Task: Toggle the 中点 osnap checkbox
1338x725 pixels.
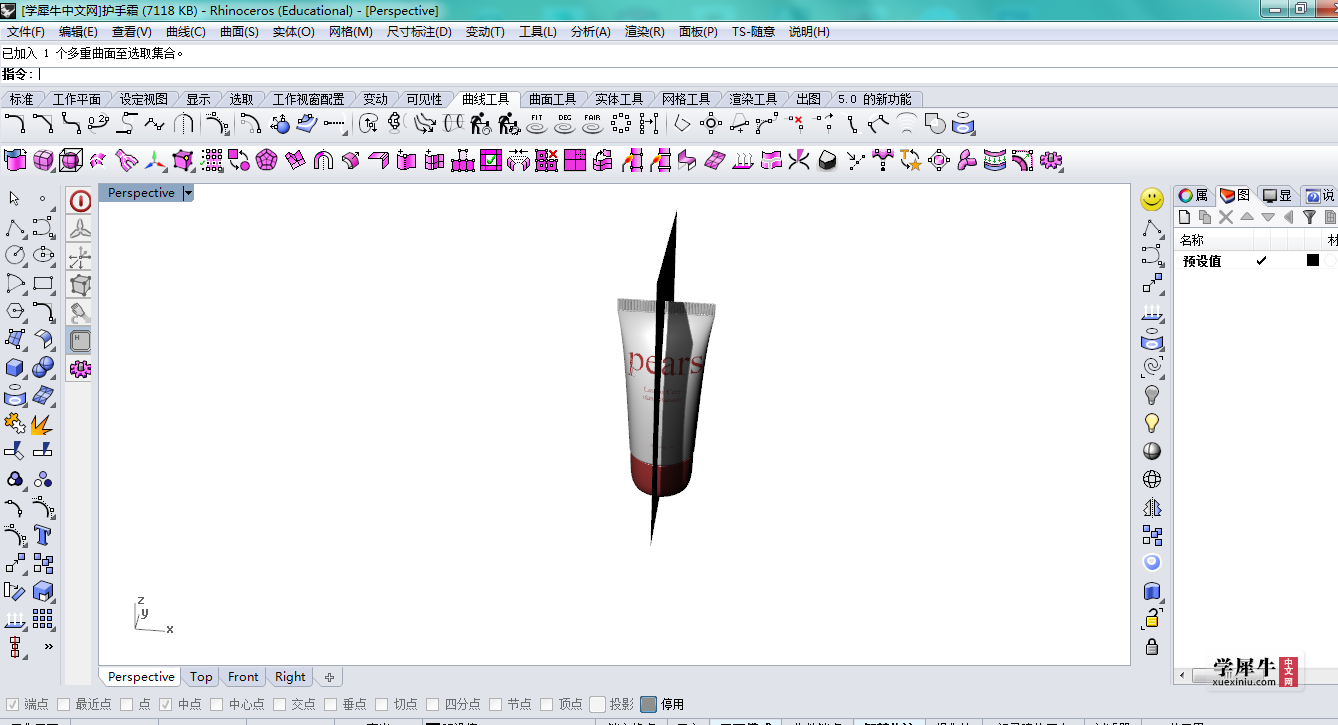Action: point(165,704)
